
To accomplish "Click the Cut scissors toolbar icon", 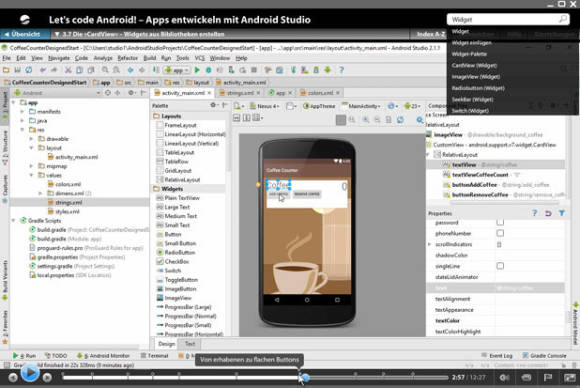I will [68, 70].
